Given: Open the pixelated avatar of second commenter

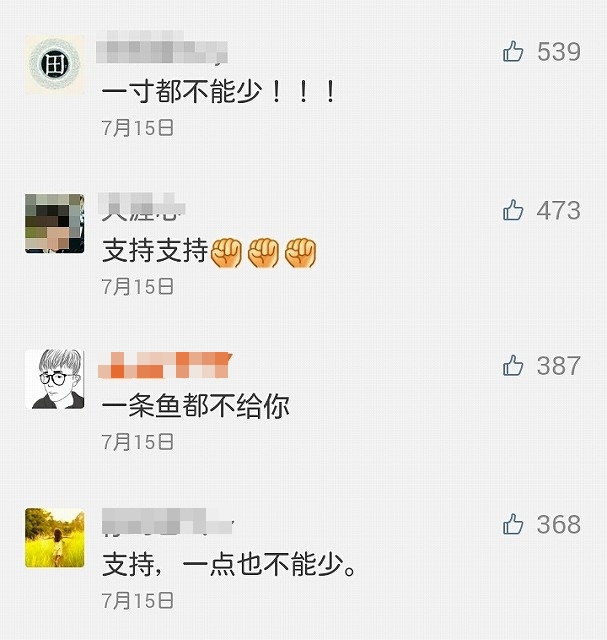Looking at the screenshot, I should click(55, 223).
